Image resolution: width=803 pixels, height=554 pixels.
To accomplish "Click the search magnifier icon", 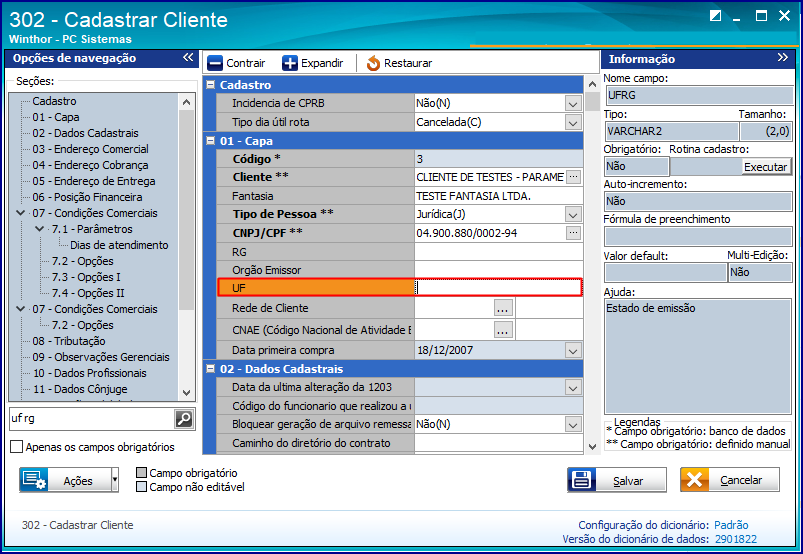I will pos(184,419).
